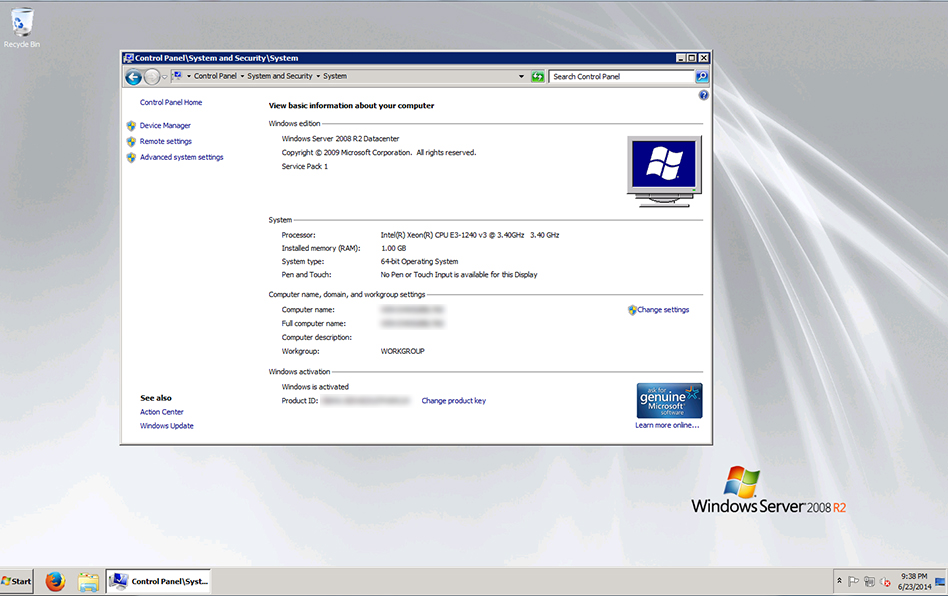Click the Service Pack 1 text
This screenshot has width=948, height=596.
(x=305, y=166)
